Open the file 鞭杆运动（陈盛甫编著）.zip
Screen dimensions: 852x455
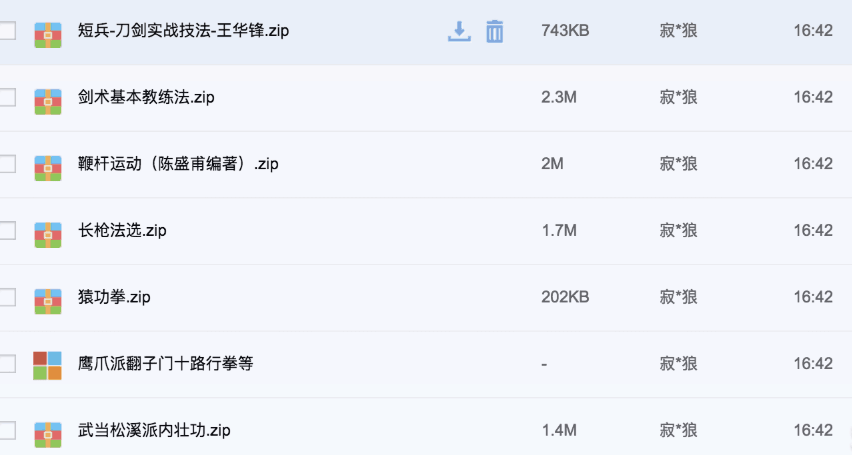[x=178, y=164]
